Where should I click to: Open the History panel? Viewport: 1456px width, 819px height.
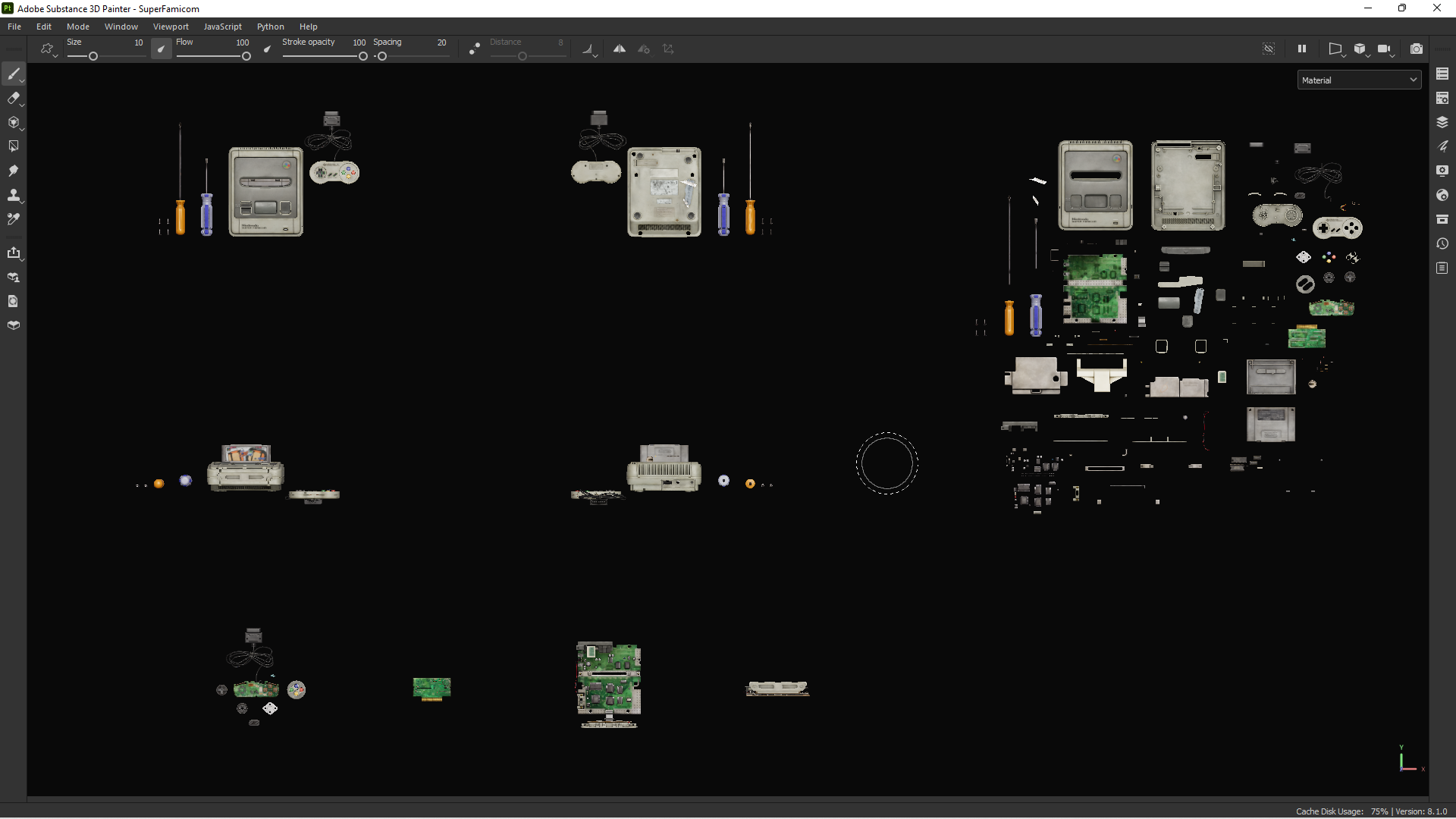1443,243
